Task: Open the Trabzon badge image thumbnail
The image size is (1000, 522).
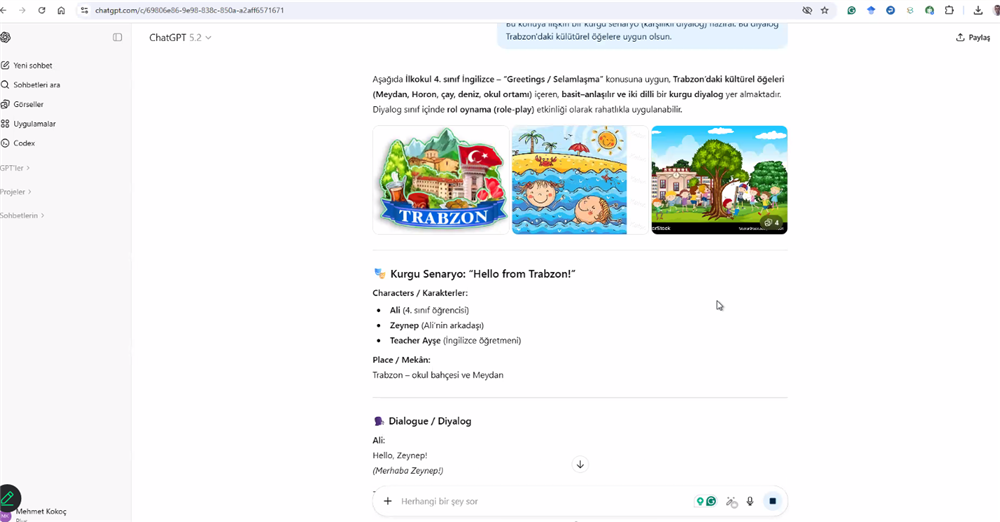Action: pos(441,180)
